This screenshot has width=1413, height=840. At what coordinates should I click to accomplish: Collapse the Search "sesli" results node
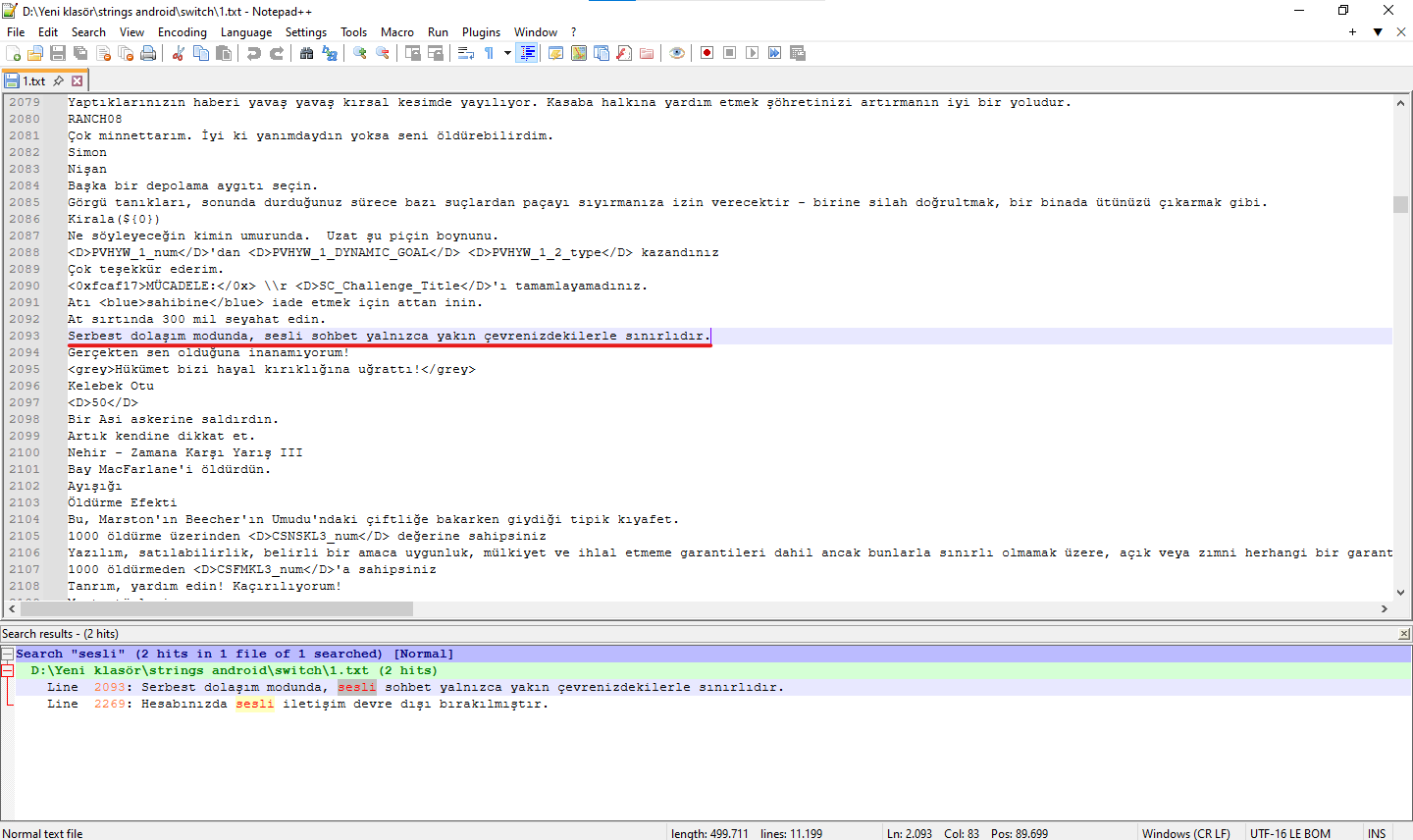click(x=7, y=654)
